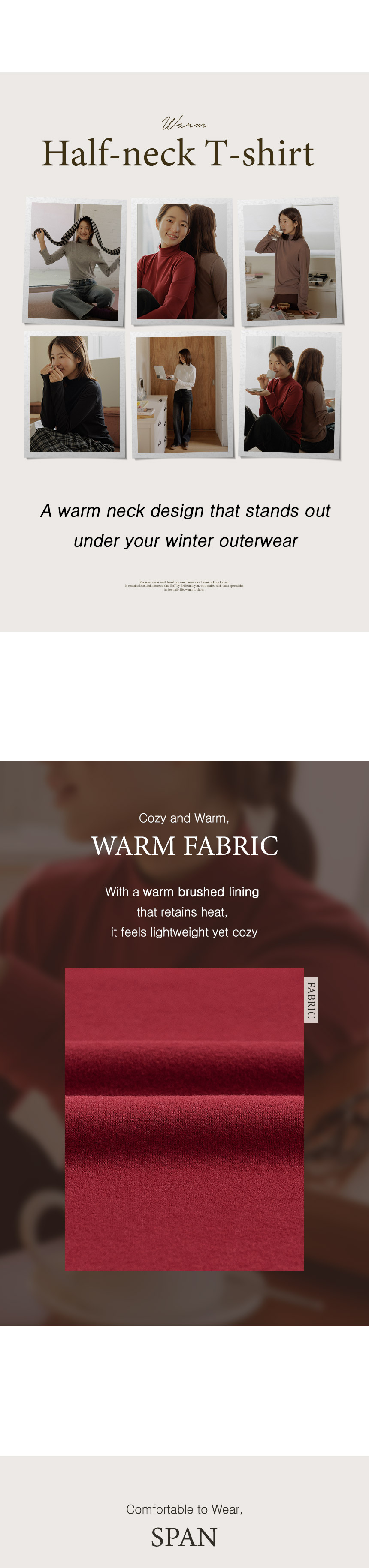Click the 'Comfortable to Wear,' subtitle
The height and width of the screenshot is (1568, 369).
(184, 1509)
